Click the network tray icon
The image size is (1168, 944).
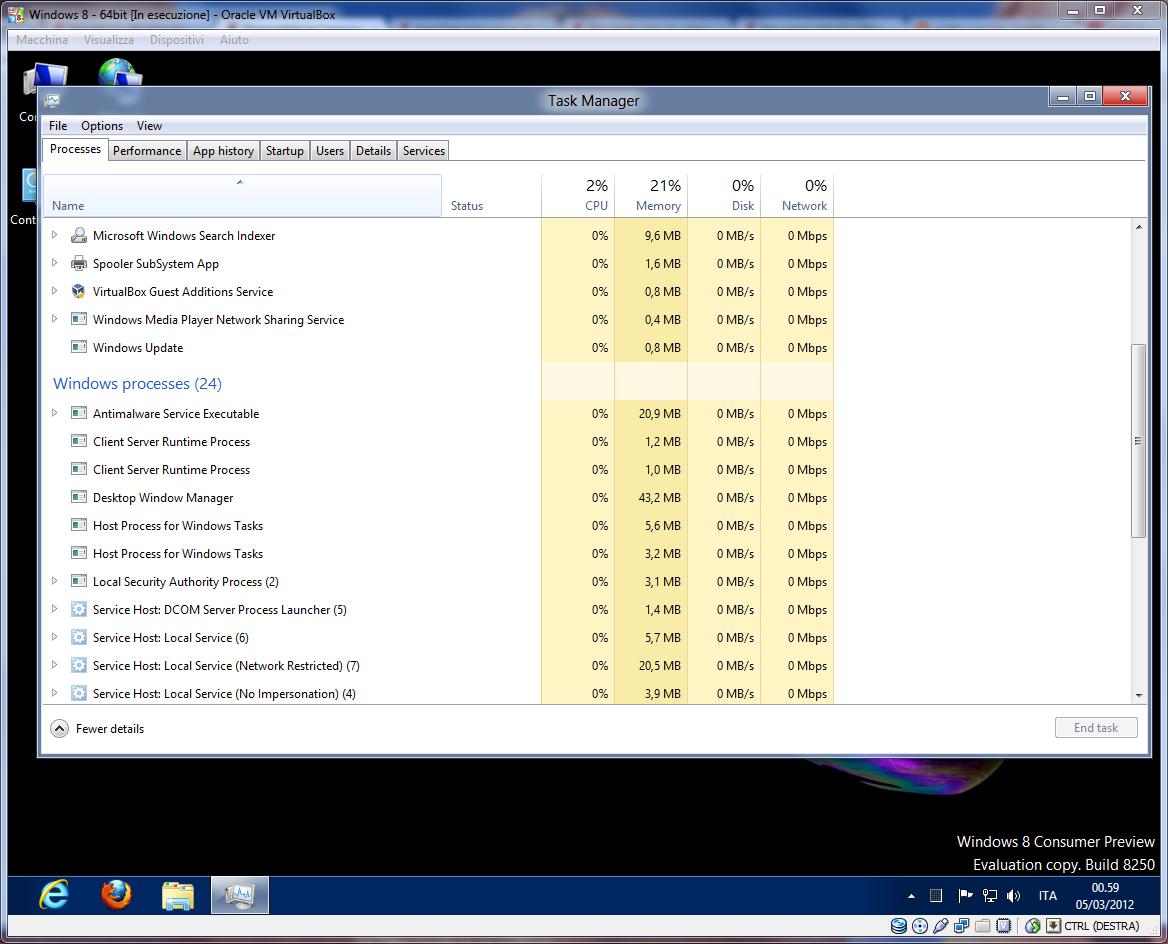tap(989, 896)
